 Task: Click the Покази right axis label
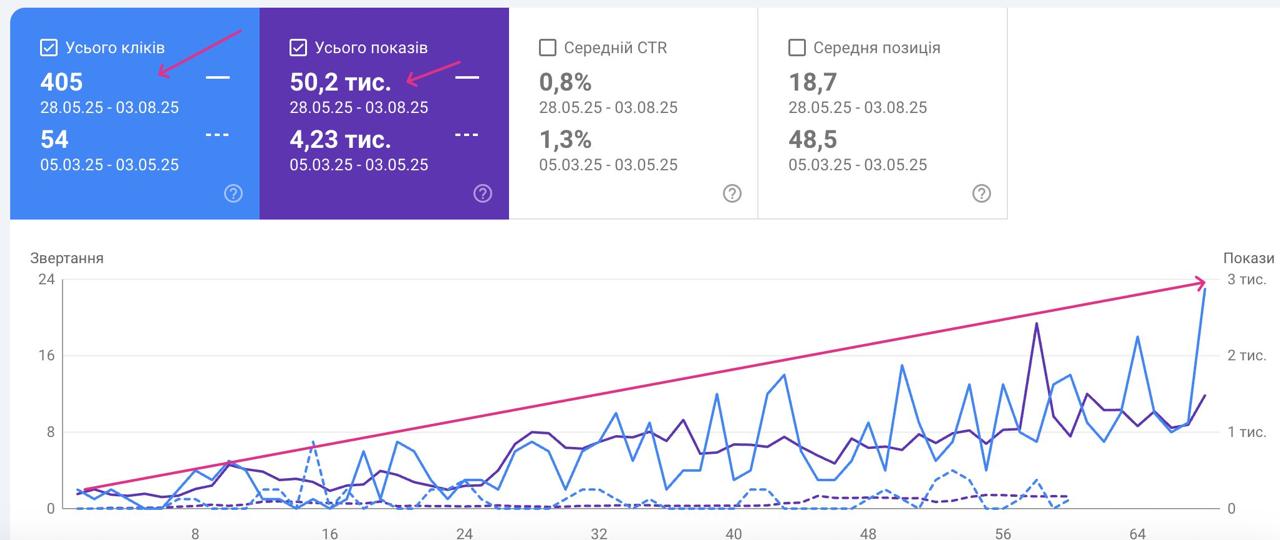(x=1249, y=258)
